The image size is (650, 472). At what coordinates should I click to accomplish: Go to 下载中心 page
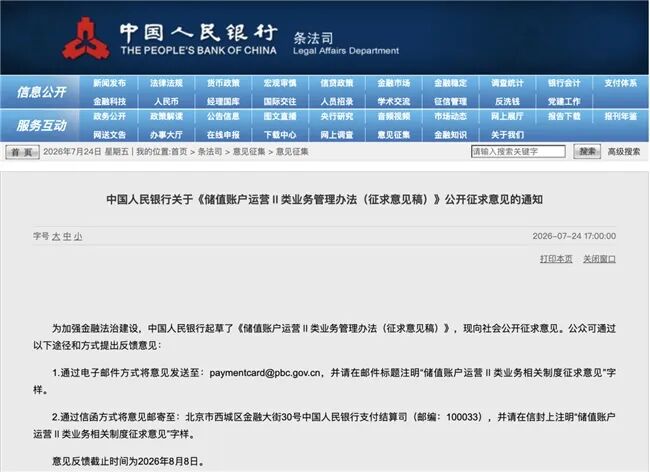(280, 135)
